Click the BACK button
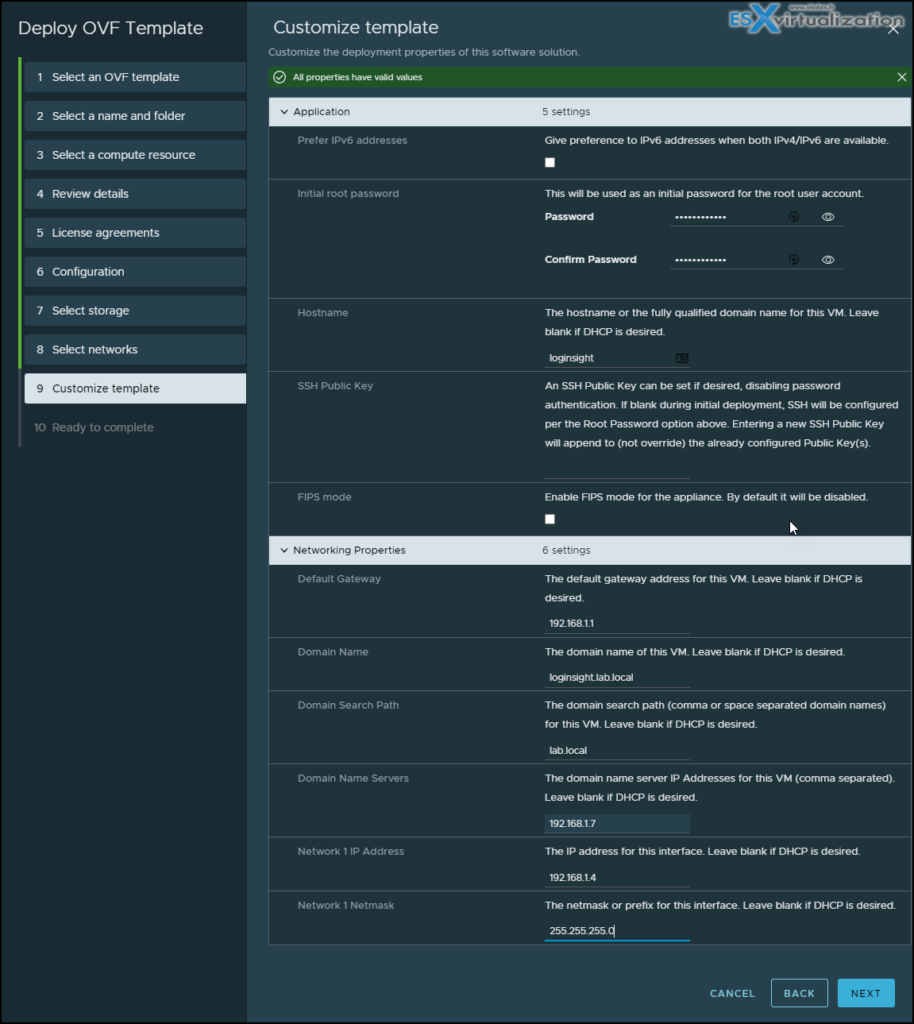914x1024 pixels. tap(799, 992)
